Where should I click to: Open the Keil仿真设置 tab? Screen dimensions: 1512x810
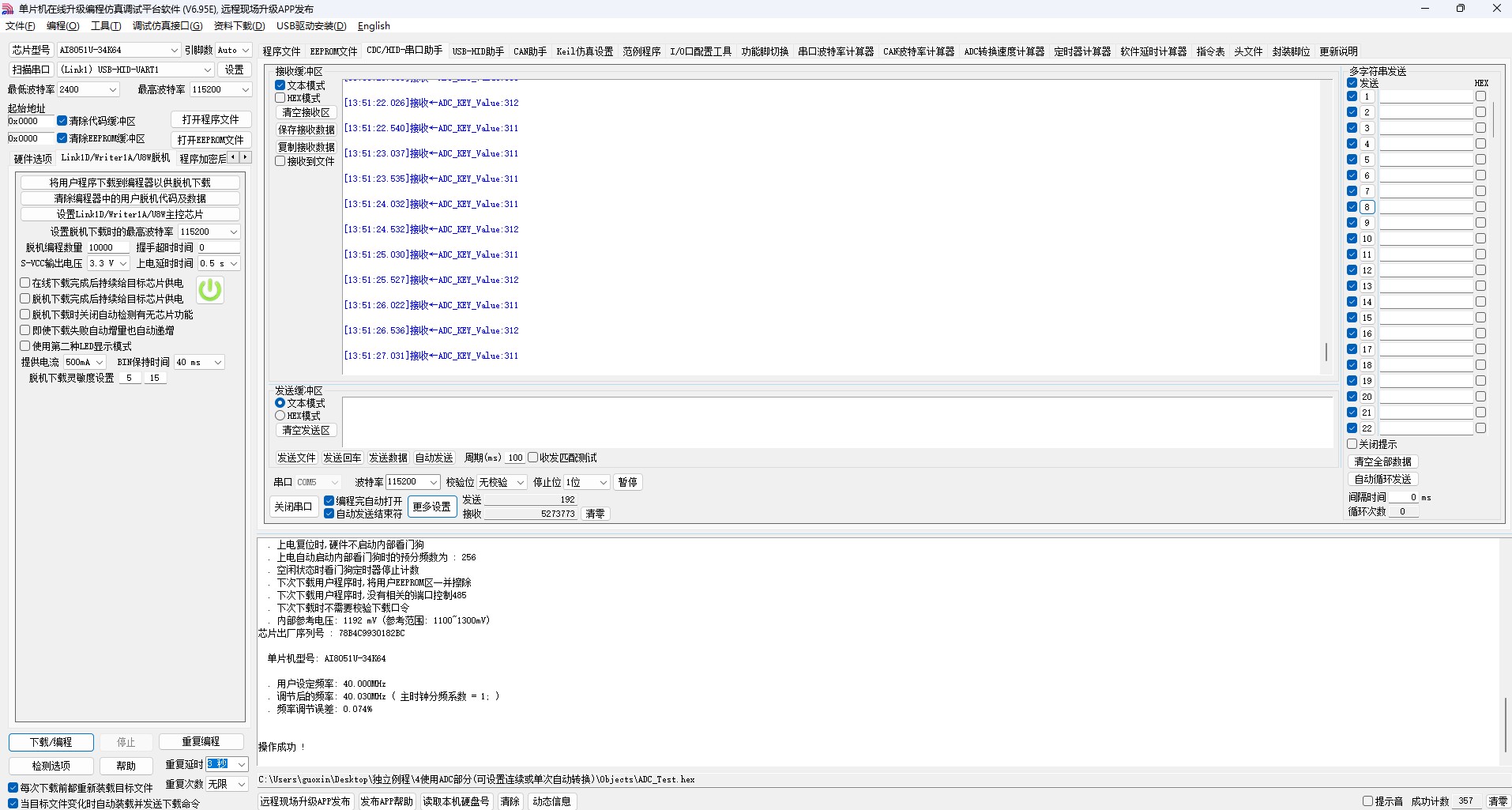coord(585,51)
